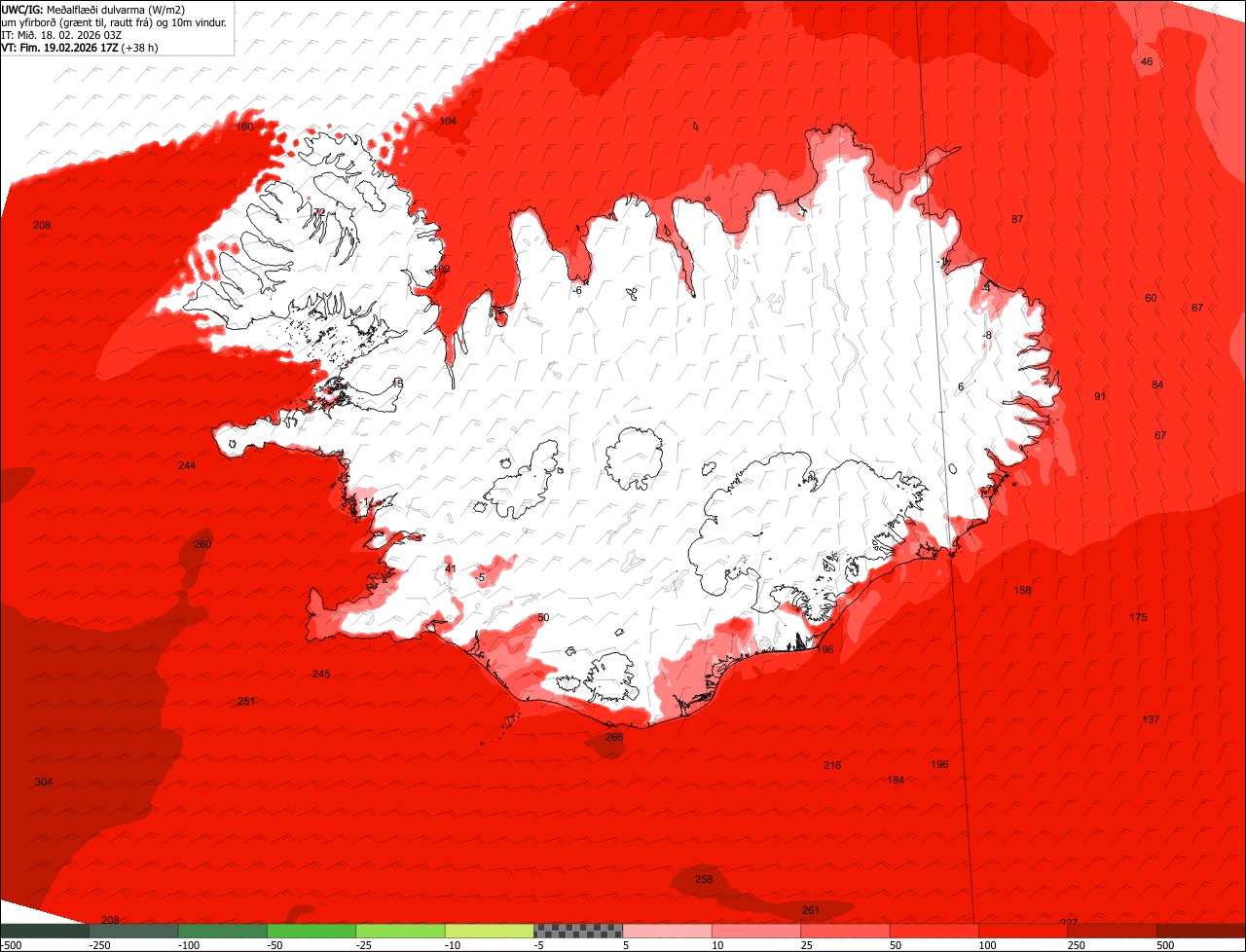1246x952 pixels.
Task: Click the darkest green swatch between -500 and -250
Action: pyautogui.click(x=45, y=931)
